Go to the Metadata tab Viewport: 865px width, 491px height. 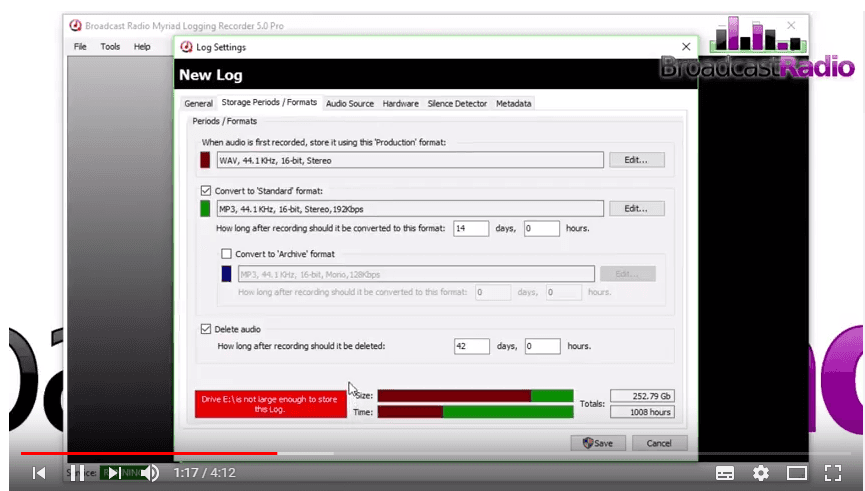click(514, 103)
